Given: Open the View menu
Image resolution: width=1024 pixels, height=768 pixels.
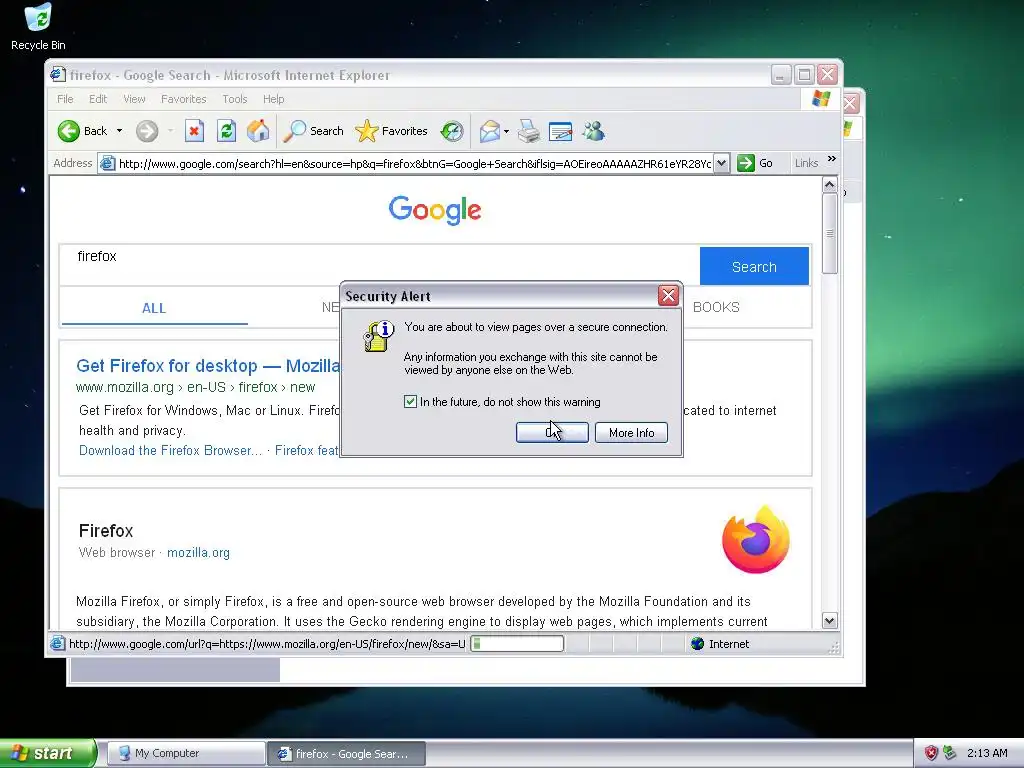Looking at the screenshot, I should 134,99.
